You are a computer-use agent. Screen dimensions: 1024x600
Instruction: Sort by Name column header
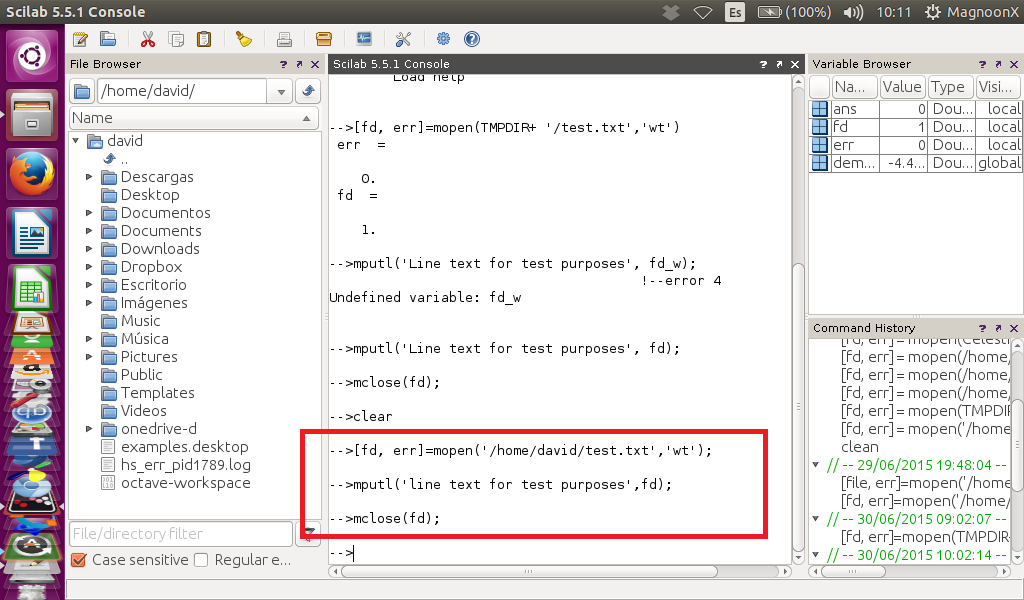(x=194, y=118)
